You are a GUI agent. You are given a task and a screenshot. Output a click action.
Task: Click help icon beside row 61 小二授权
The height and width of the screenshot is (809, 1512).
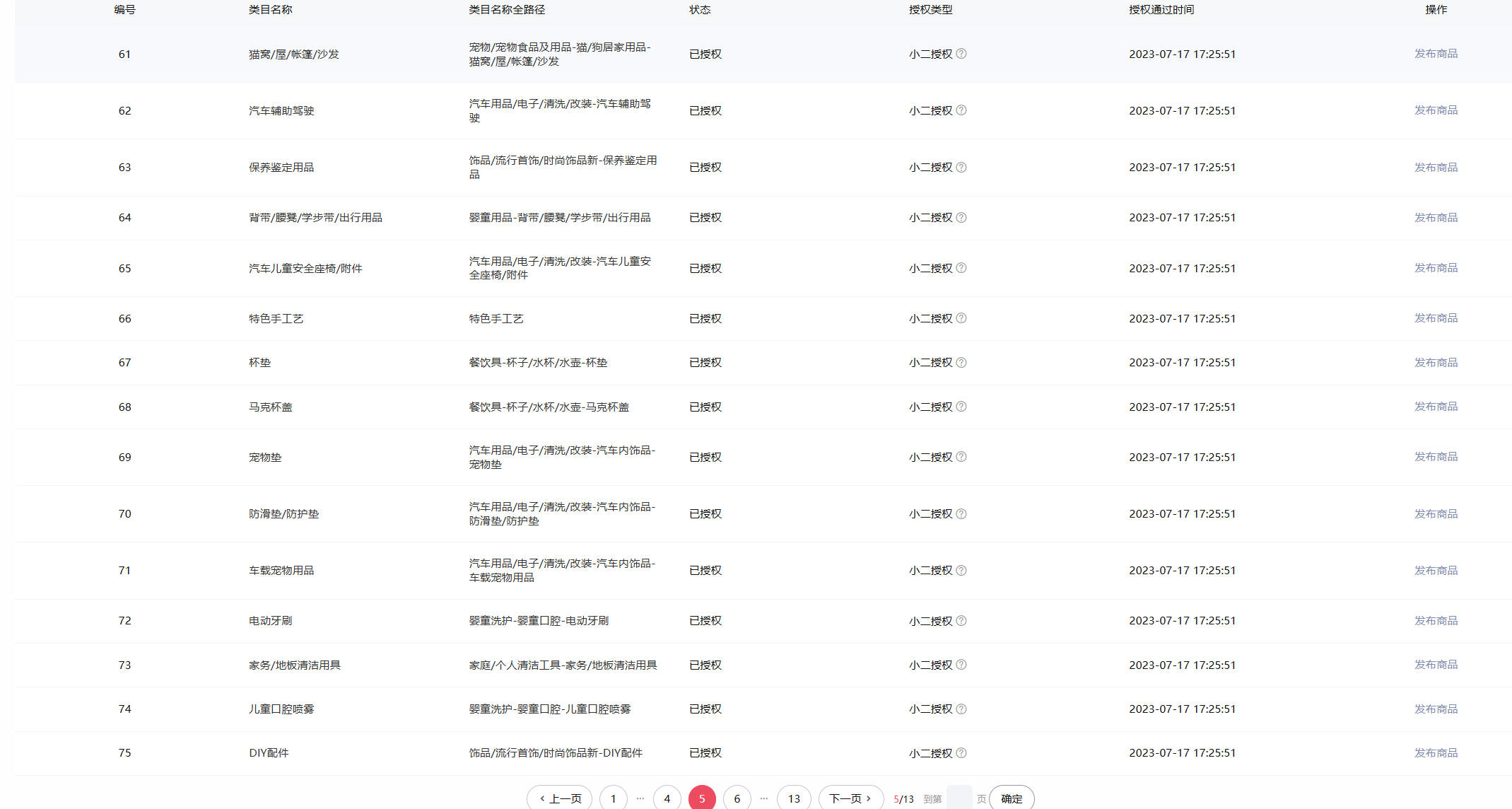(x=961, y=54)
